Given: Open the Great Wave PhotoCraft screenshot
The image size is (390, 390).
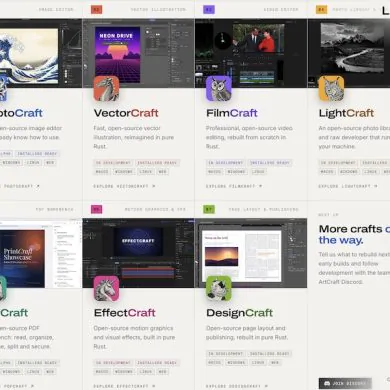Looking at the screenshot, I should pyautogui.click(x=41, y=53).
